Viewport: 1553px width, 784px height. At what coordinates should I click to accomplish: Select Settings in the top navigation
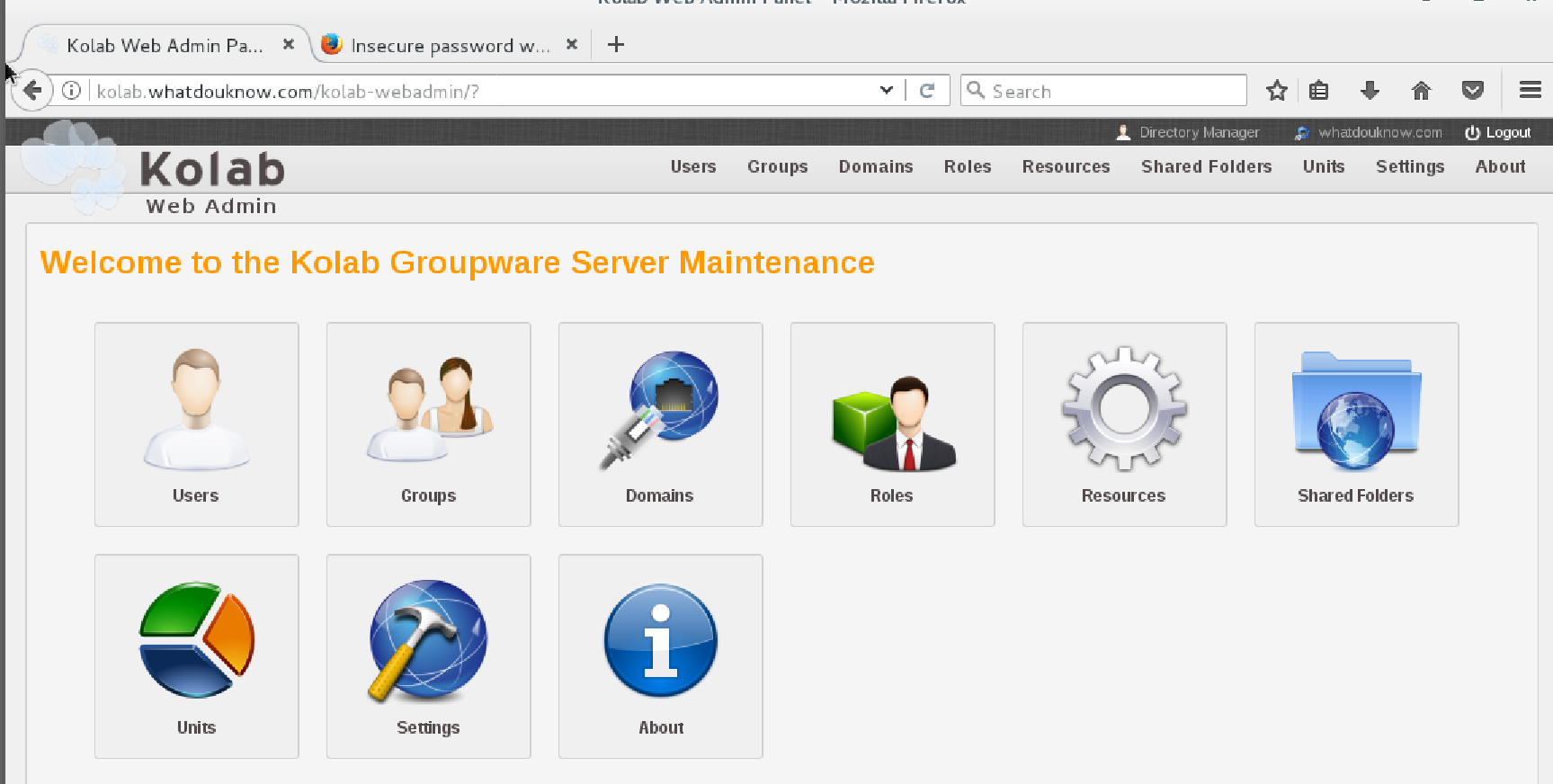tap(1410, 166)
